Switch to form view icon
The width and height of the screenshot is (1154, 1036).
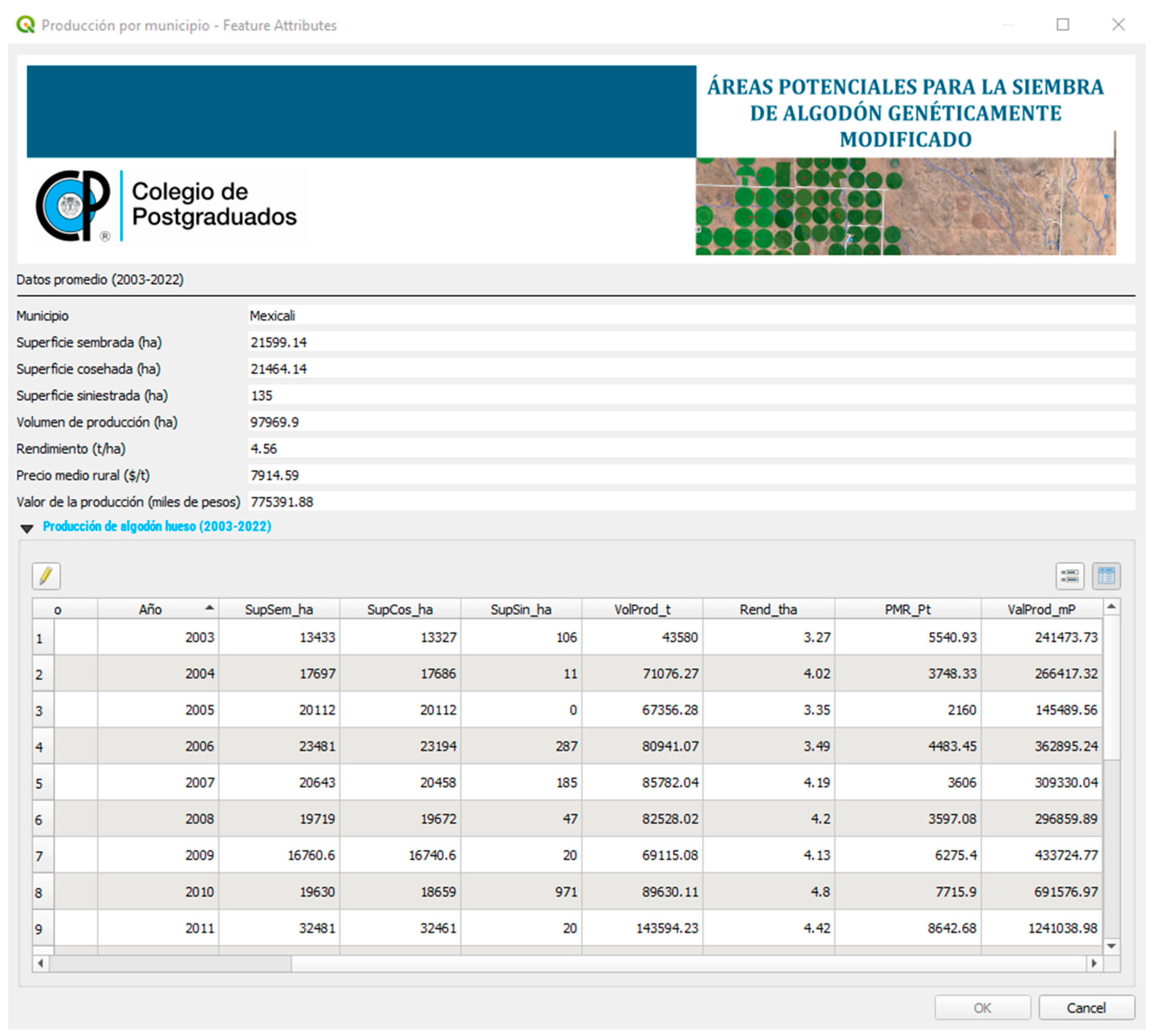pos(1069,576)
